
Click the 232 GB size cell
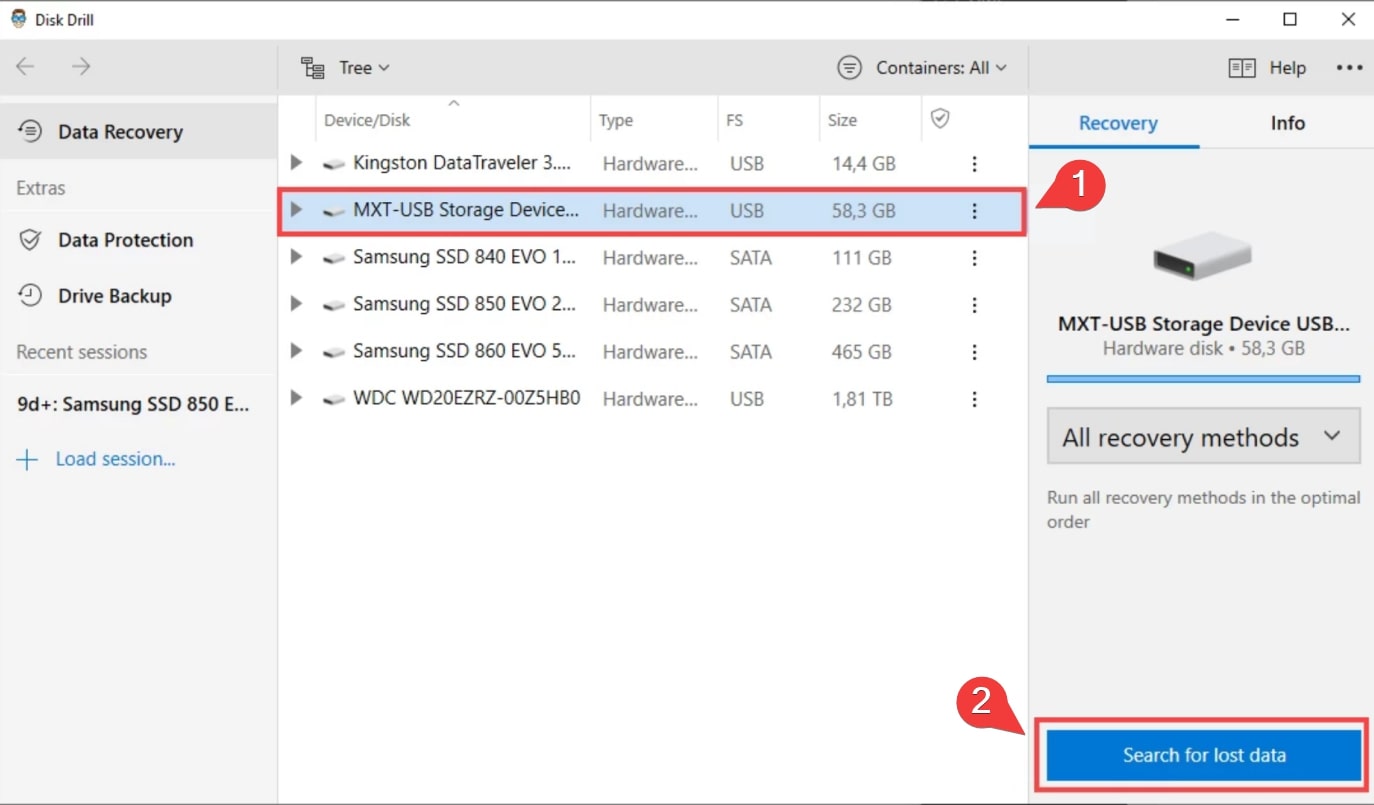861,304
